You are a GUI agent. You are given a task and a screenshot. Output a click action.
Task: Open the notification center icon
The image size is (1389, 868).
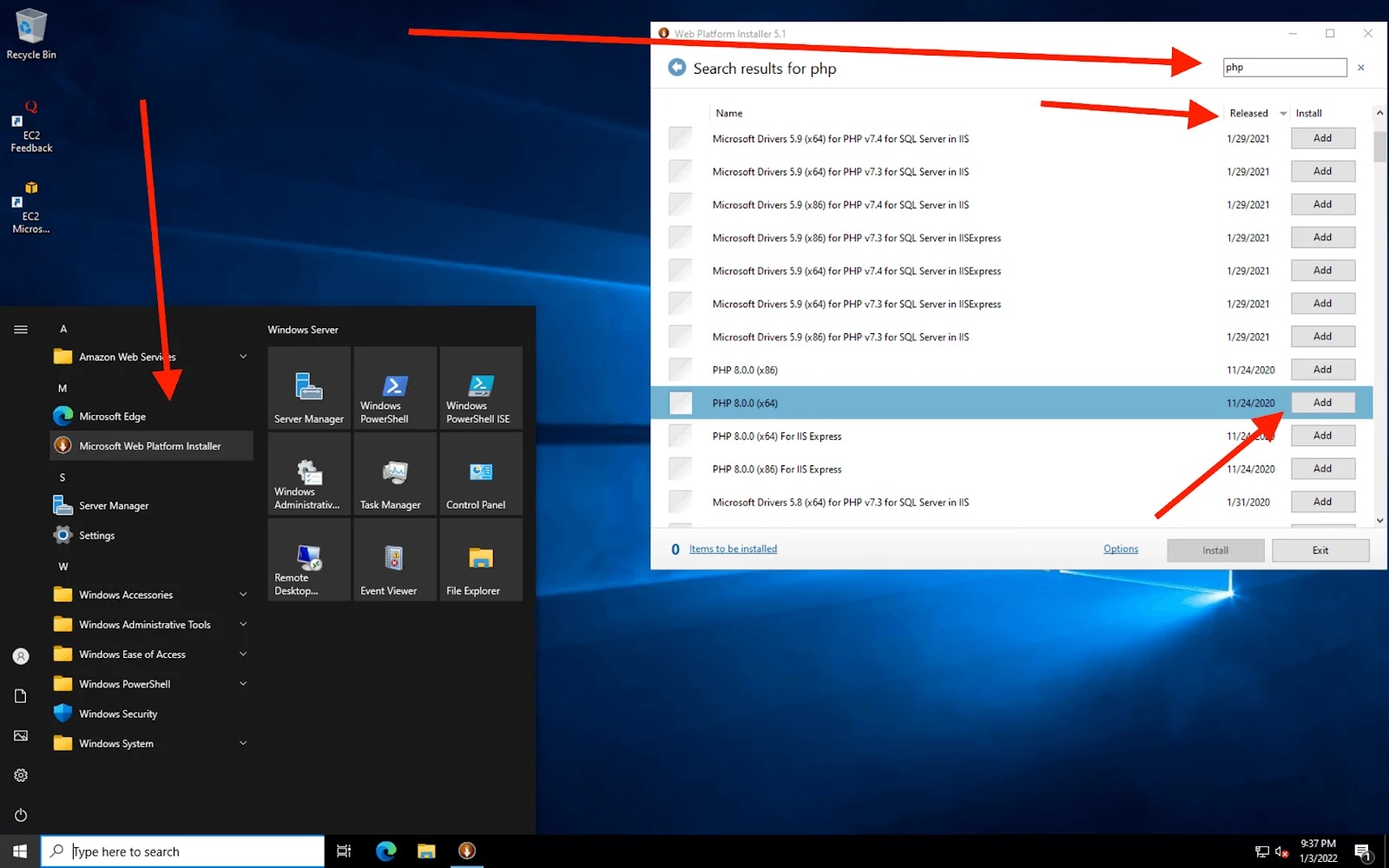1363,852
